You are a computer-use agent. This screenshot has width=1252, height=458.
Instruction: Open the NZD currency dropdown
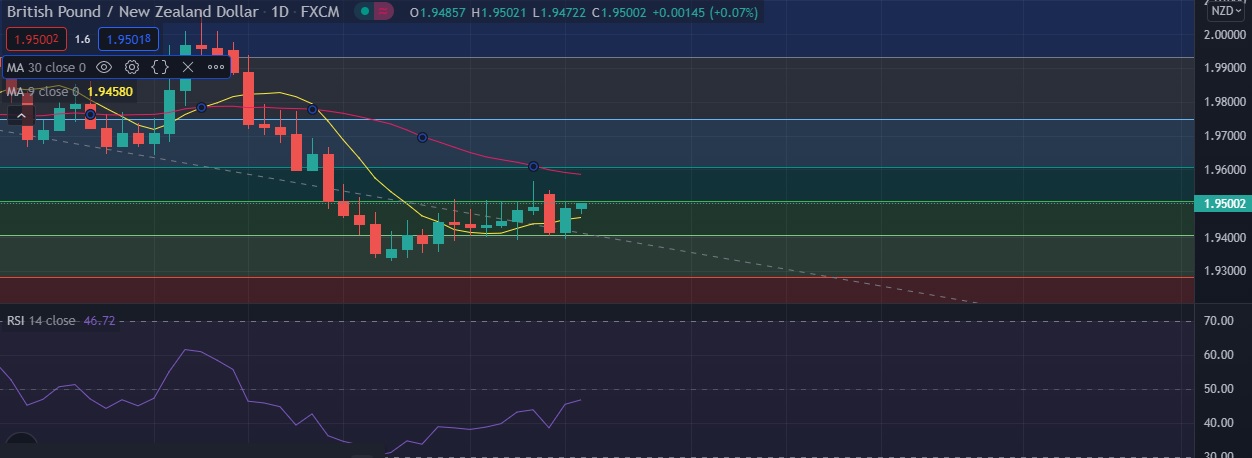tap(1224, 11)
